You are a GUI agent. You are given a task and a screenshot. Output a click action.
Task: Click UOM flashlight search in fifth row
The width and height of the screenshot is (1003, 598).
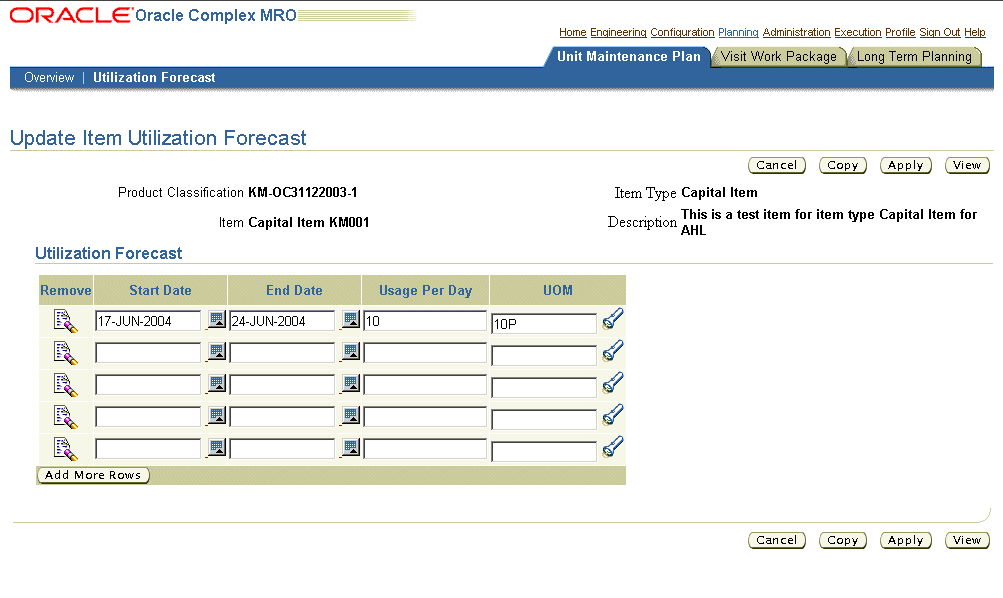613,446
